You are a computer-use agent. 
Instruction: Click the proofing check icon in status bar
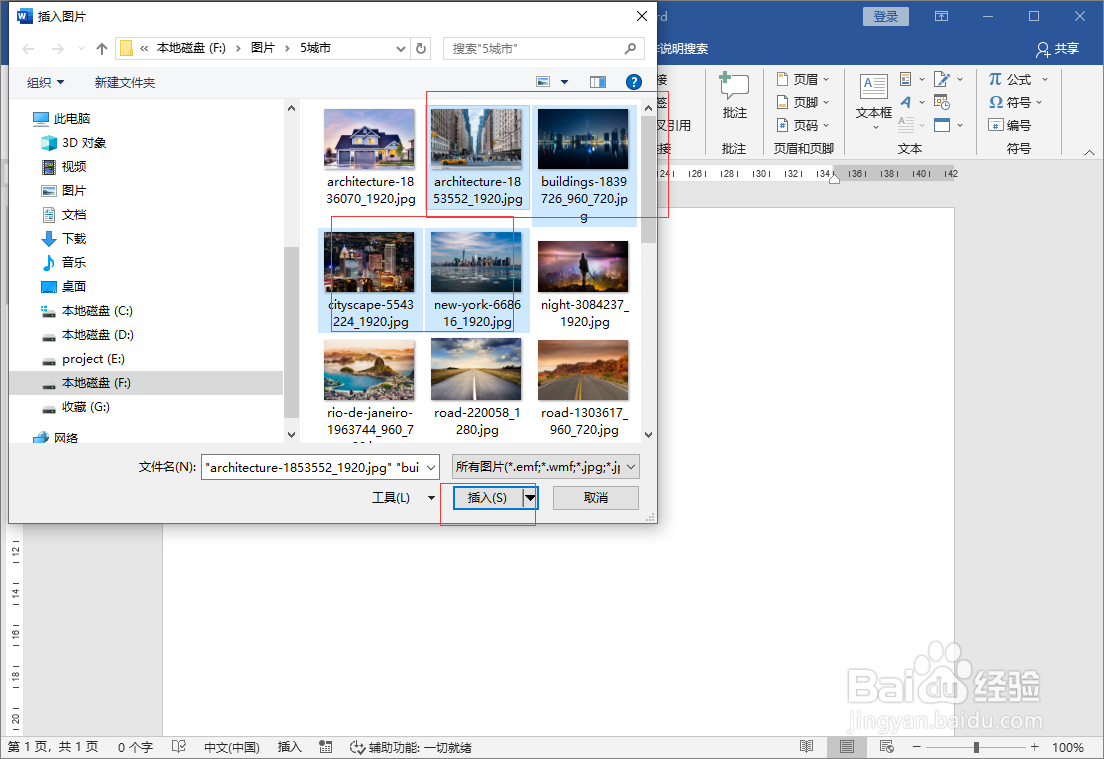(179, 747)
